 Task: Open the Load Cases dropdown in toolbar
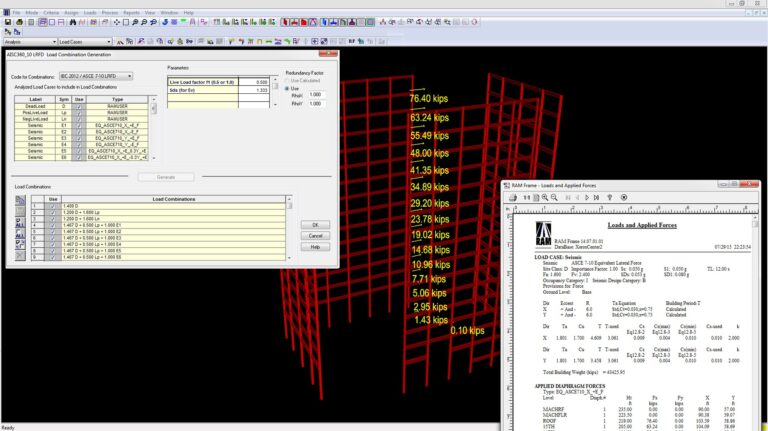click(x=85, y=42)
